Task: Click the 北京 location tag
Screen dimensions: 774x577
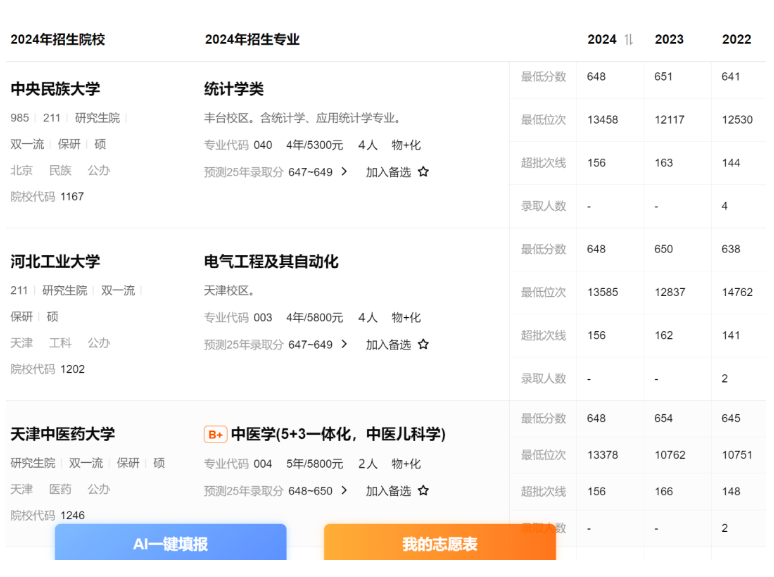Action: [22, 171]
